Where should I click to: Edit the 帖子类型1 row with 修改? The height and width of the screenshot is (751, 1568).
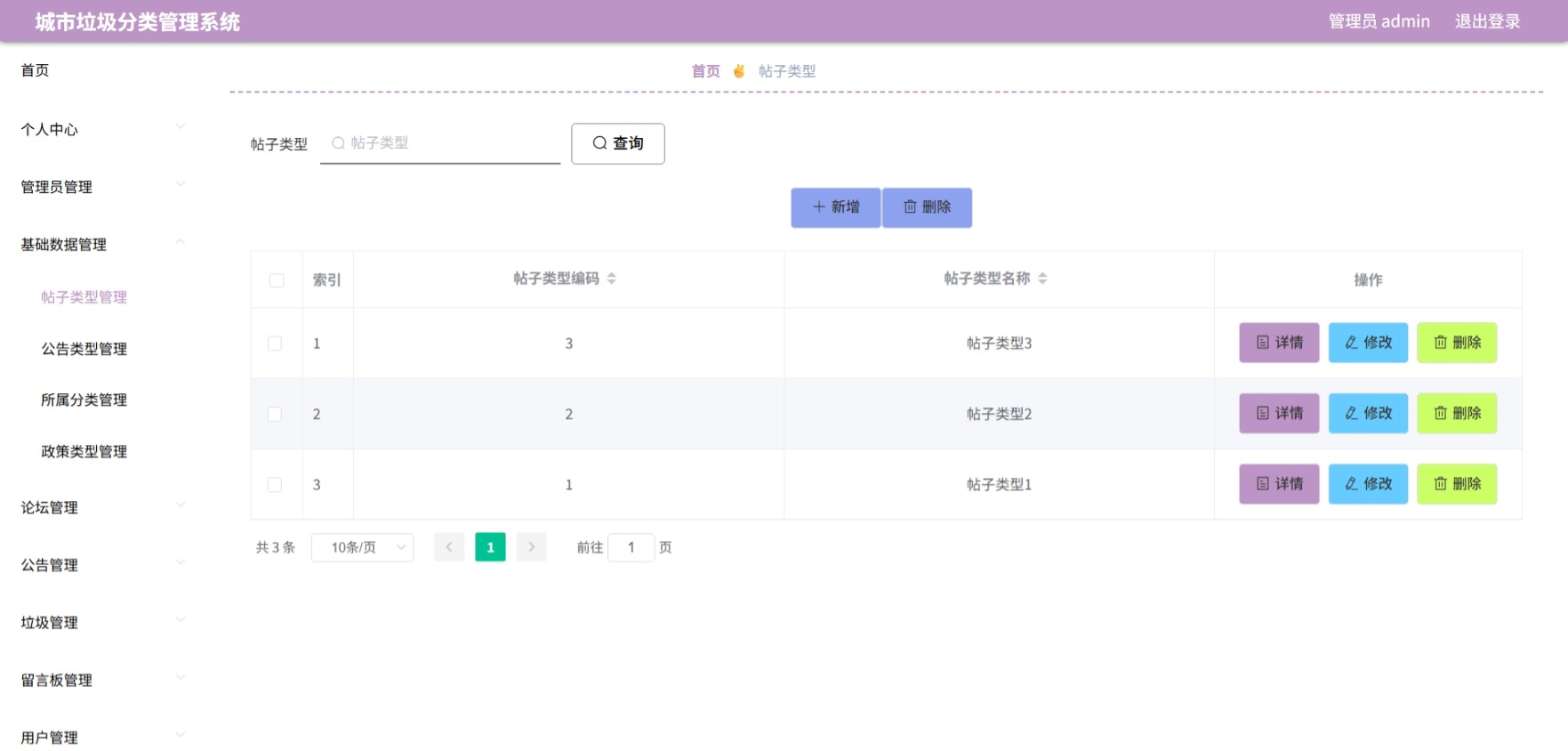tap(1368, 484)
